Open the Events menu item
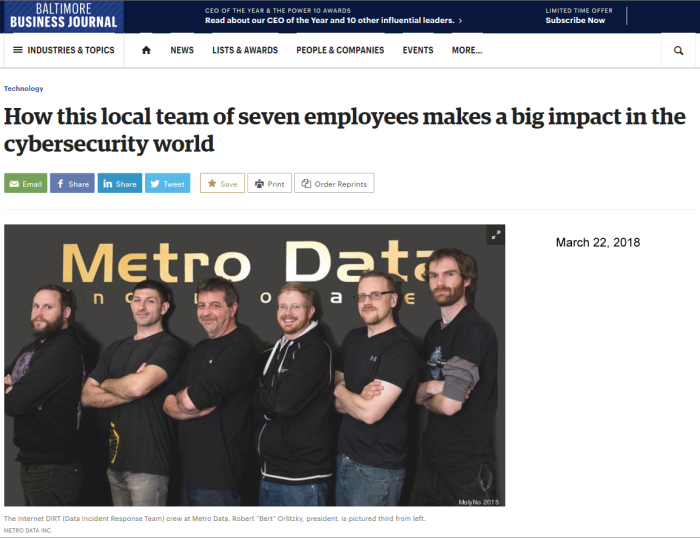 tap(418, 50)
